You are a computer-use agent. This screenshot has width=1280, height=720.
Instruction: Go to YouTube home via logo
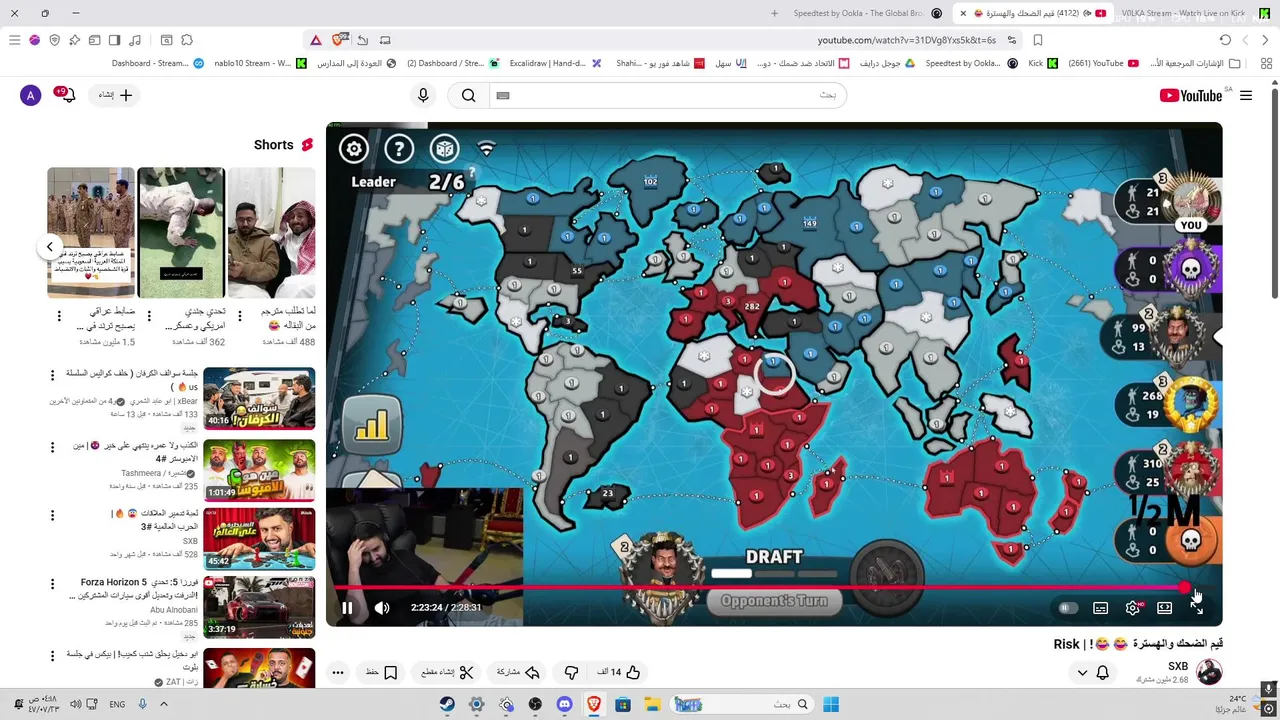(1191, 95)
